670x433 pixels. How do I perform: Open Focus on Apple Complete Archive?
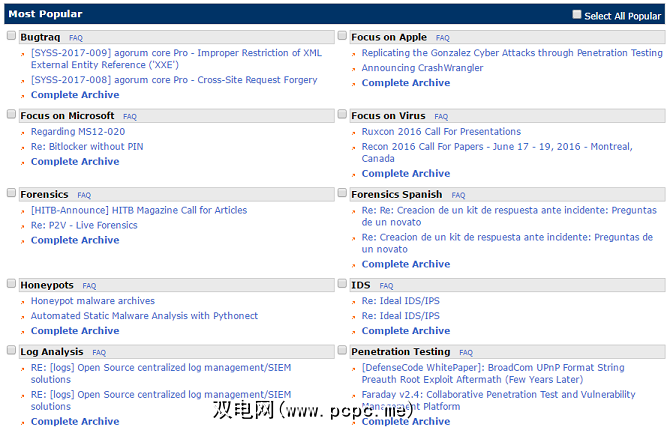click(x=406, y=83)
